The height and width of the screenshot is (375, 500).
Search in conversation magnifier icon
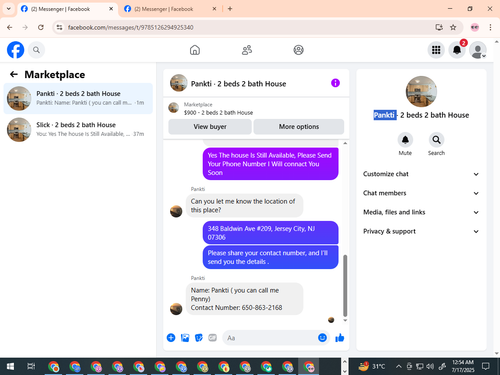tap(436, 140)
